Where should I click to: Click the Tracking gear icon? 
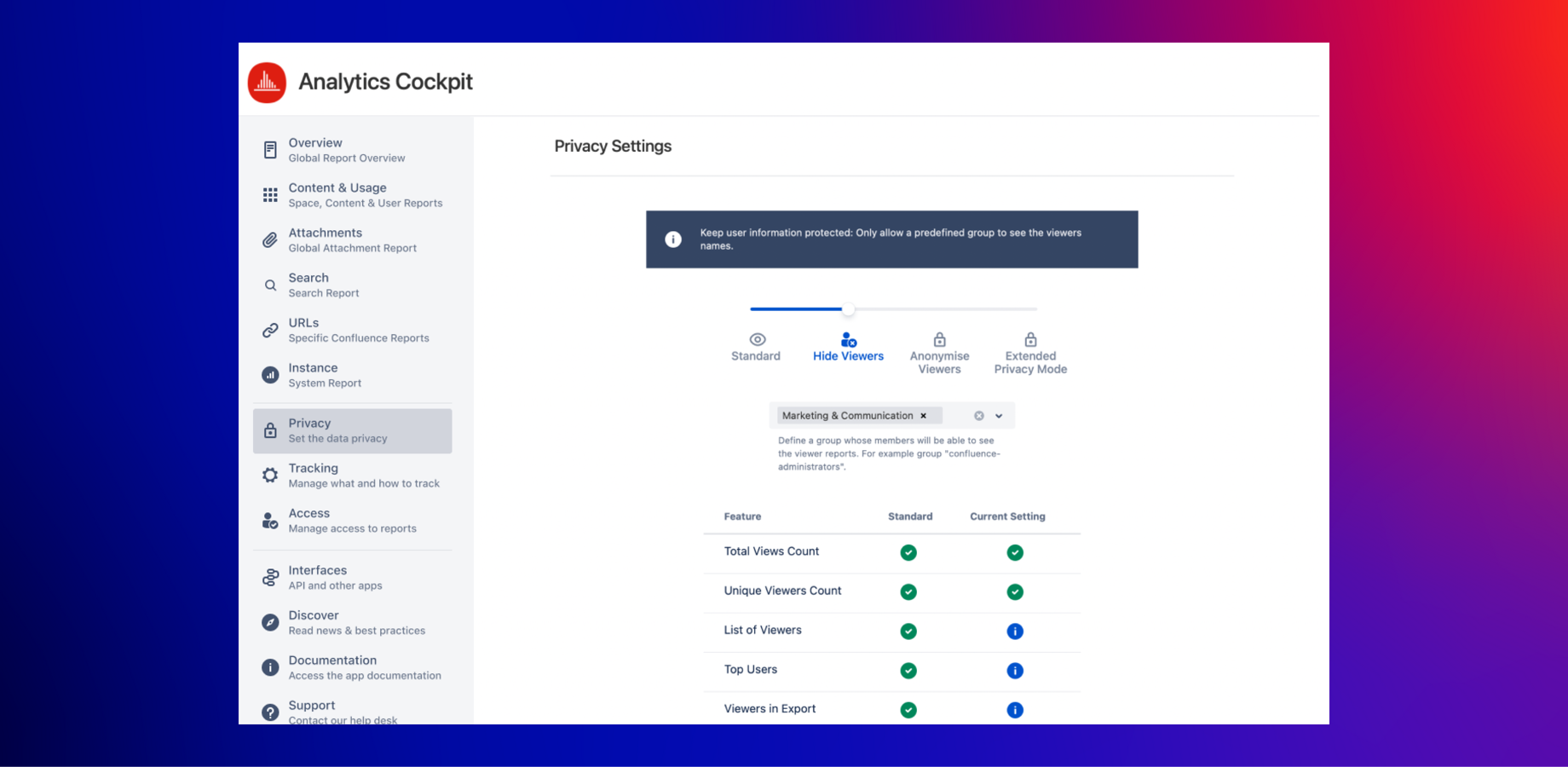point(269,476)
